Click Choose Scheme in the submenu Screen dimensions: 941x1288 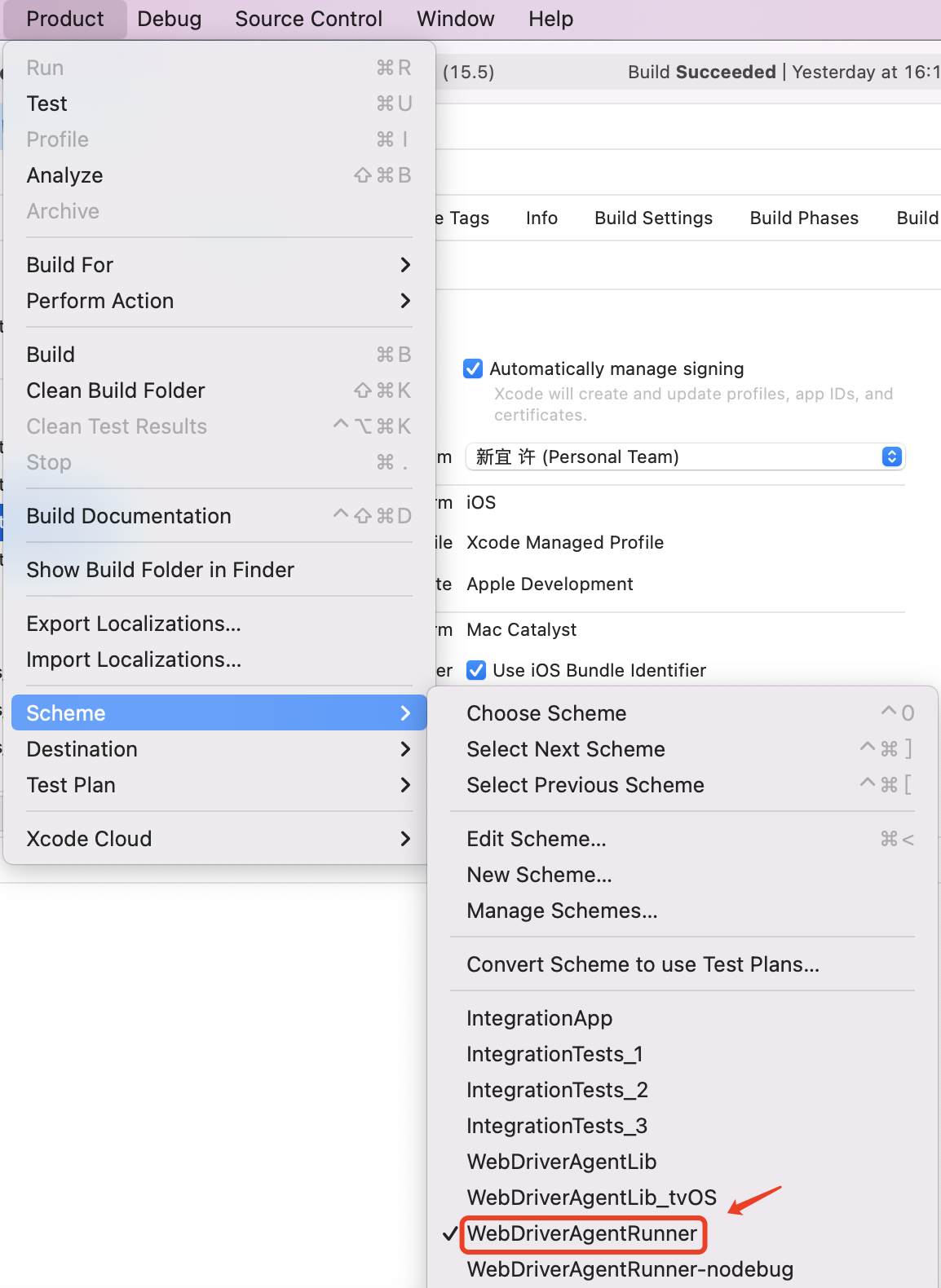click(x=683, y=713)
